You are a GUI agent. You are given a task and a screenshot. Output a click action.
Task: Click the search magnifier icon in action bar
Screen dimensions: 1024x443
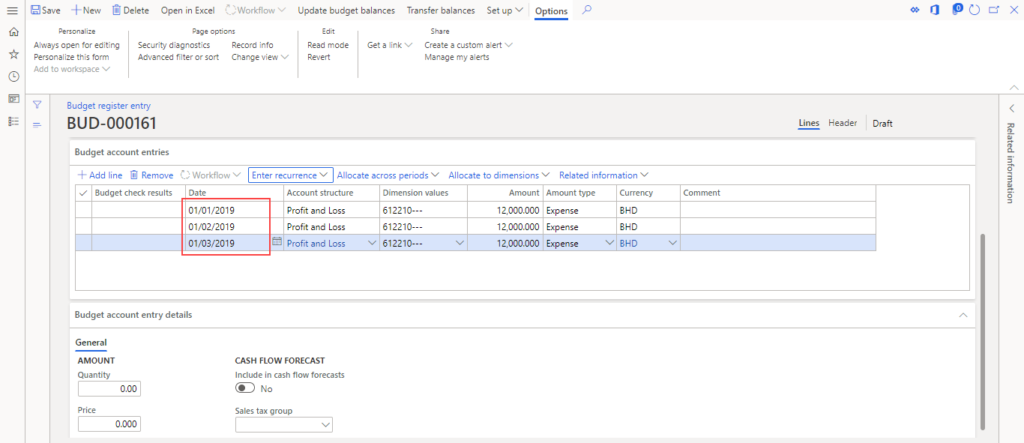tap(587, 9)
